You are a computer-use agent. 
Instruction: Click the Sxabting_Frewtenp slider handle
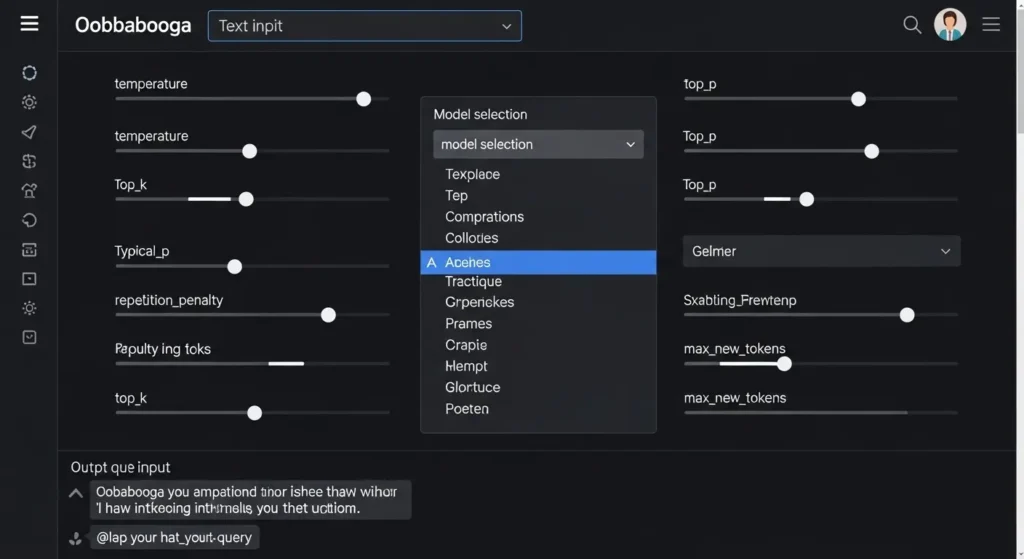click(x=907, y=315)
